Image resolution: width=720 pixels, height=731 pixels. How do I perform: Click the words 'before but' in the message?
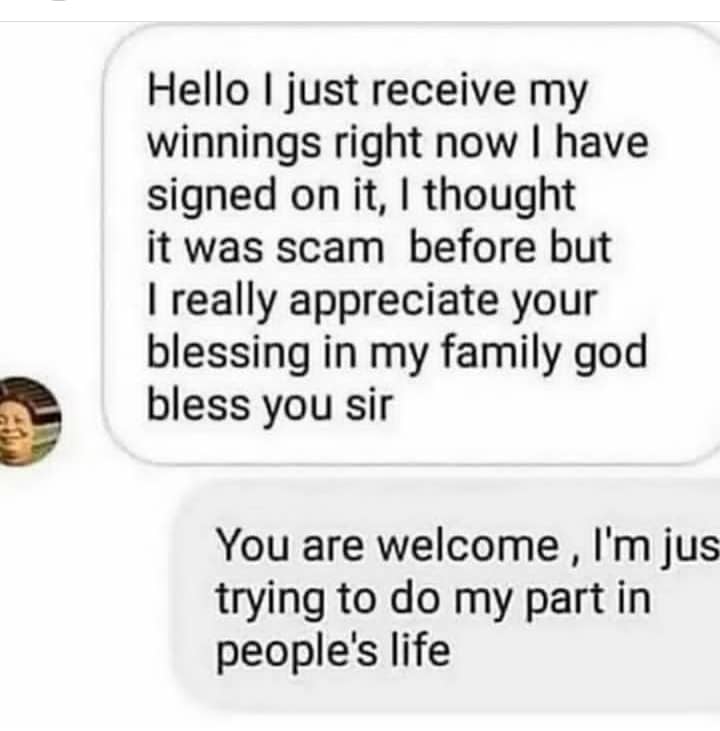point(510,247)
